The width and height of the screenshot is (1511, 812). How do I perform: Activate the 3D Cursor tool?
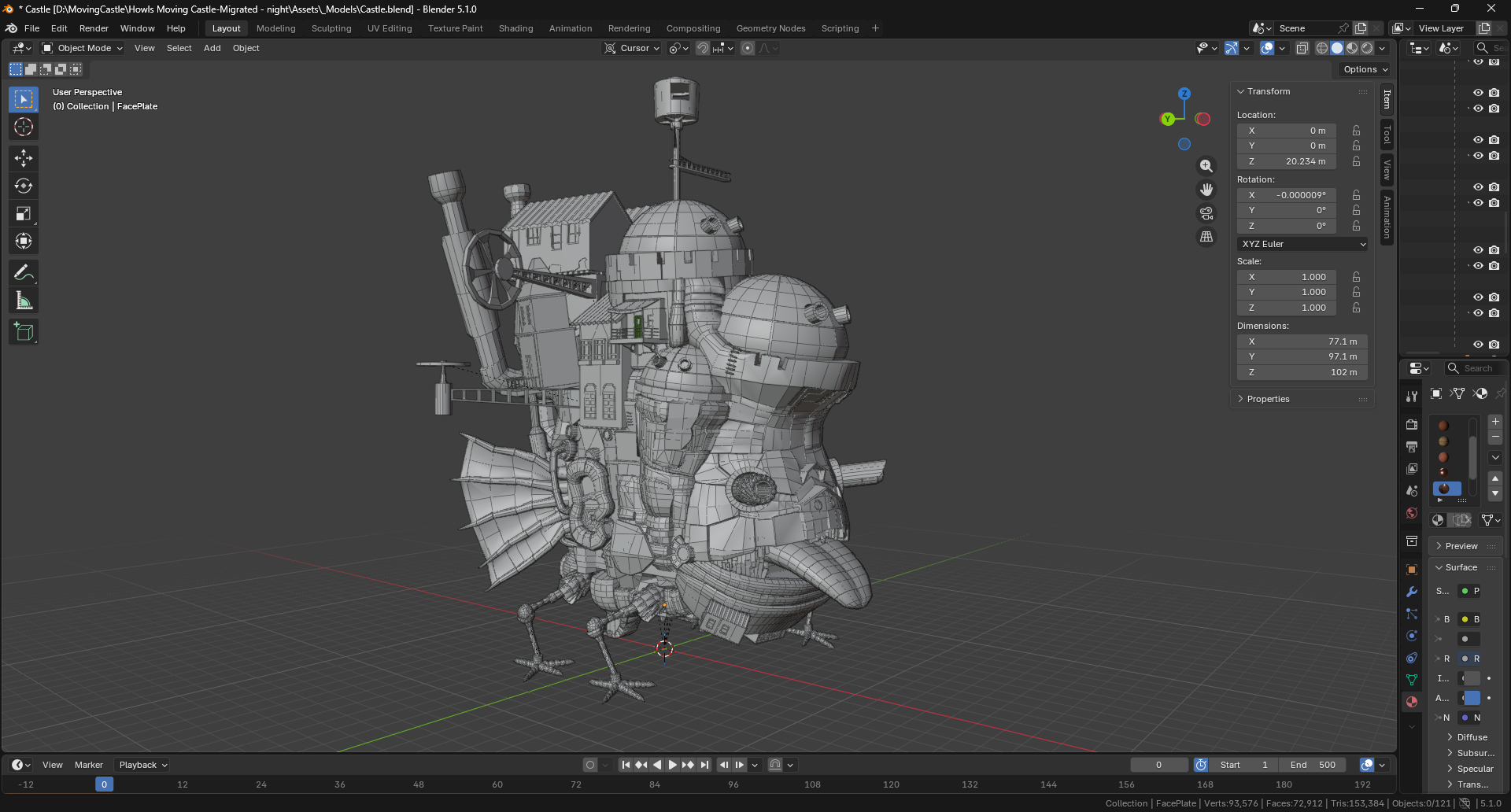(x=24, y=127)
